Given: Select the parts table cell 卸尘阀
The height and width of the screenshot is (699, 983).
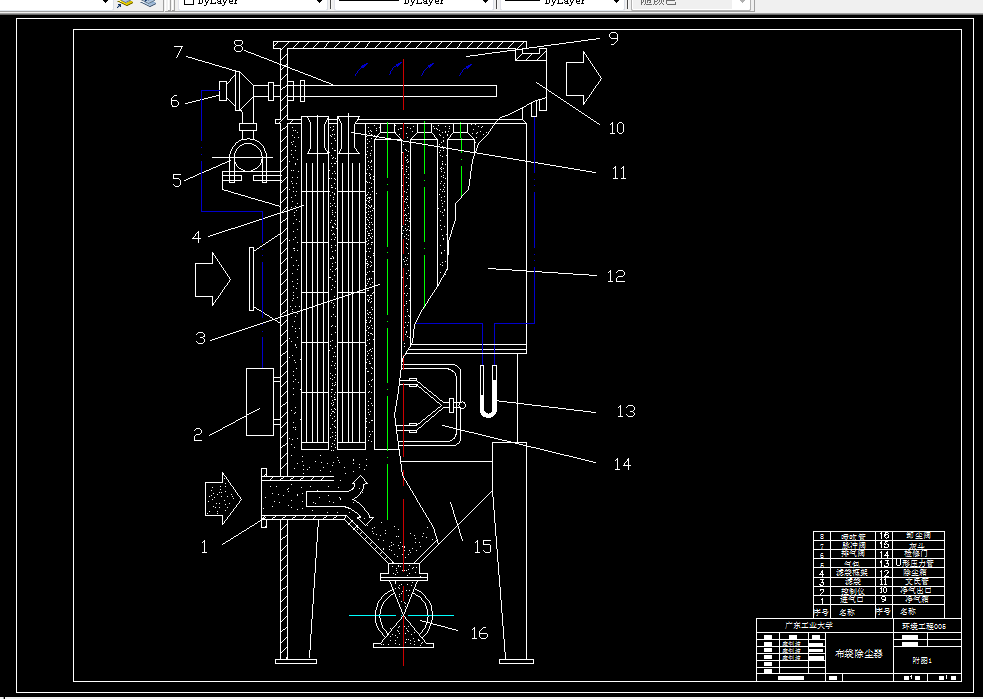Looking at the screenshot, I should click(918, 536).
